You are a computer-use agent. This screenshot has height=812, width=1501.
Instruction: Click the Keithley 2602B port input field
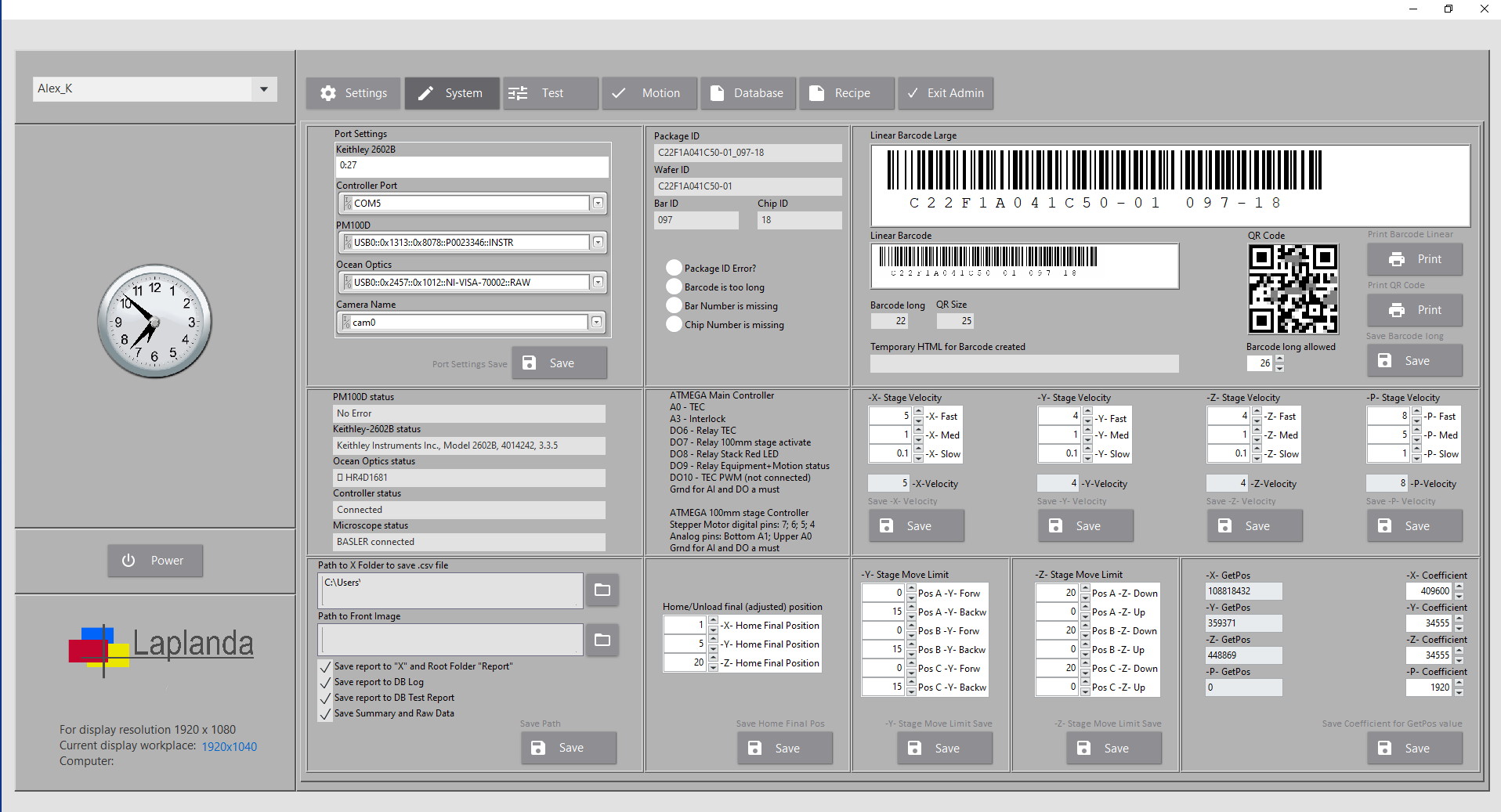coord(472,166)
